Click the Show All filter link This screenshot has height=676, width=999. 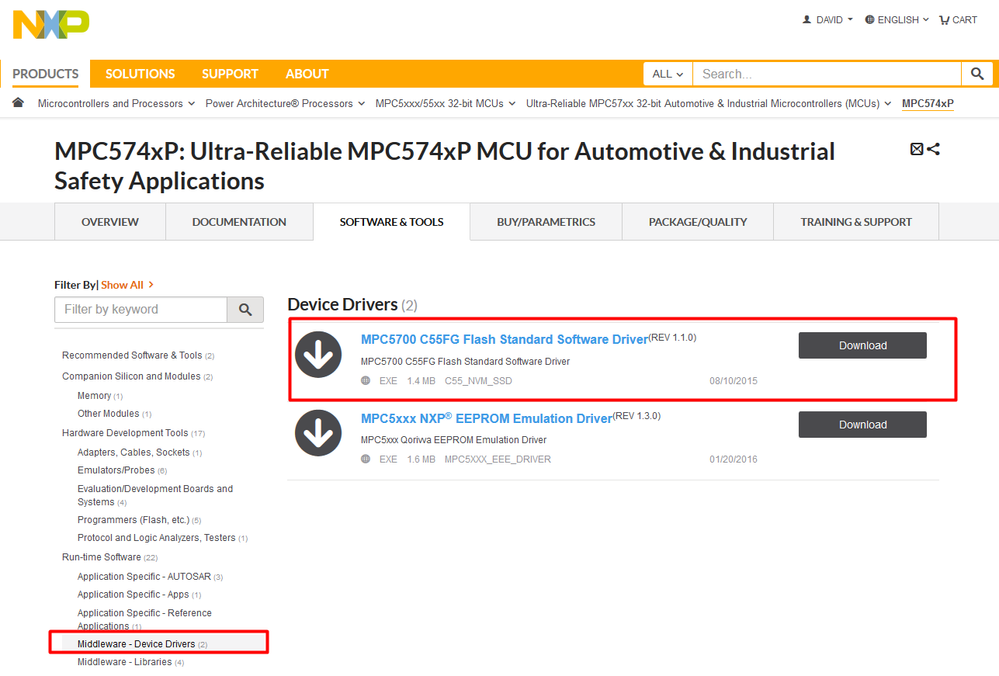tap(127, 285)
